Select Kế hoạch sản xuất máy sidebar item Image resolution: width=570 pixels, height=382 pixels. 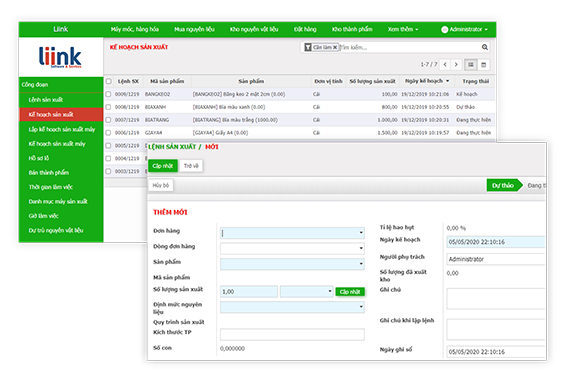pos(61,144)
